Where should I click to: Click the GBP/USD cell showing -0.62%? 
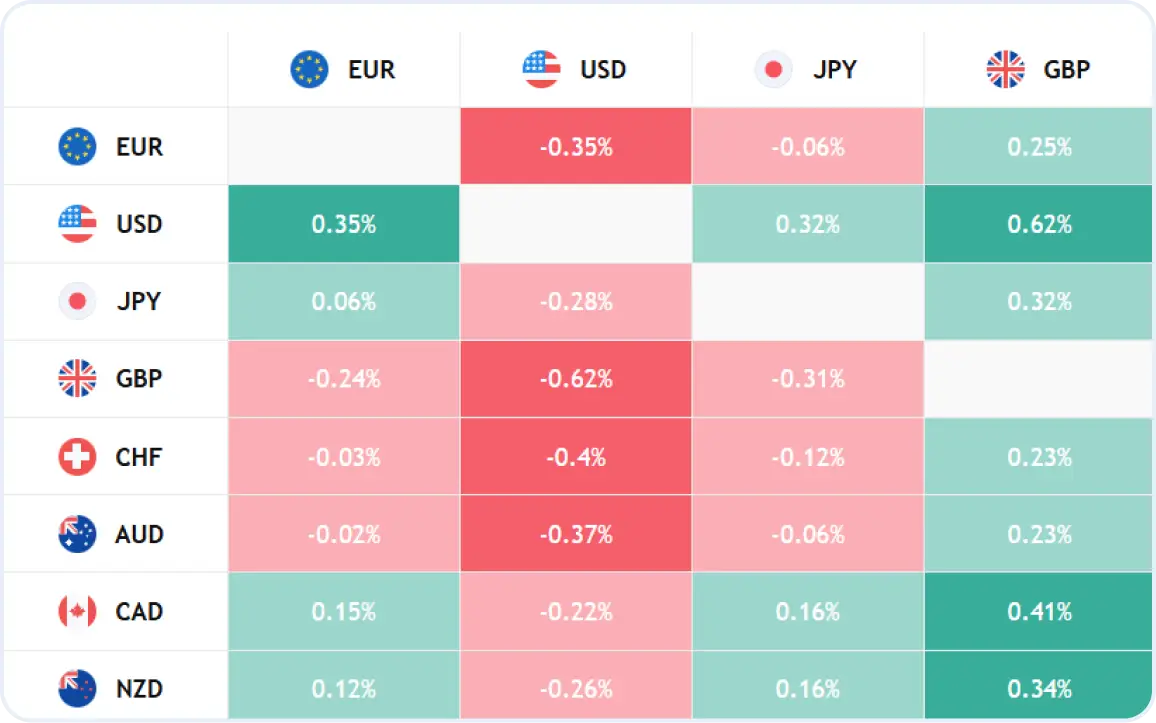click(576, 379)
